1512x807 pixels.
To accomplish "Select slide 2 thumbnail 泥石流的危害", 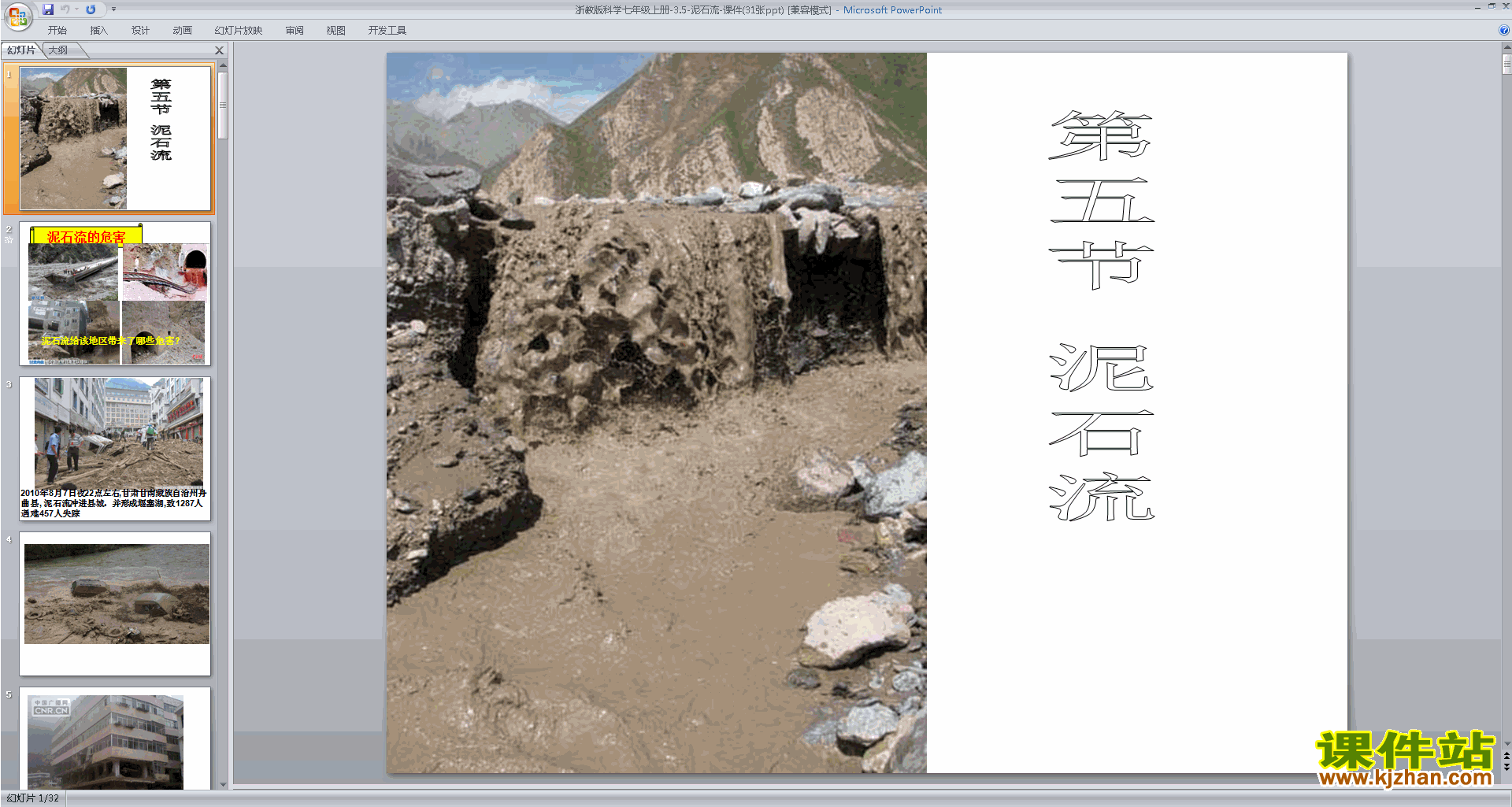I will 115,294.
